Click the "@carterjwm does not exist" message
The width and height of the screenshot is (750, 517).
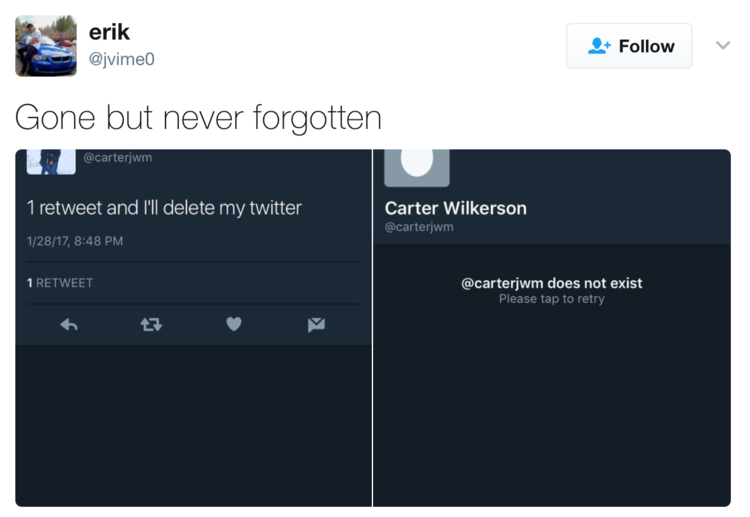[x=551, y=283]
